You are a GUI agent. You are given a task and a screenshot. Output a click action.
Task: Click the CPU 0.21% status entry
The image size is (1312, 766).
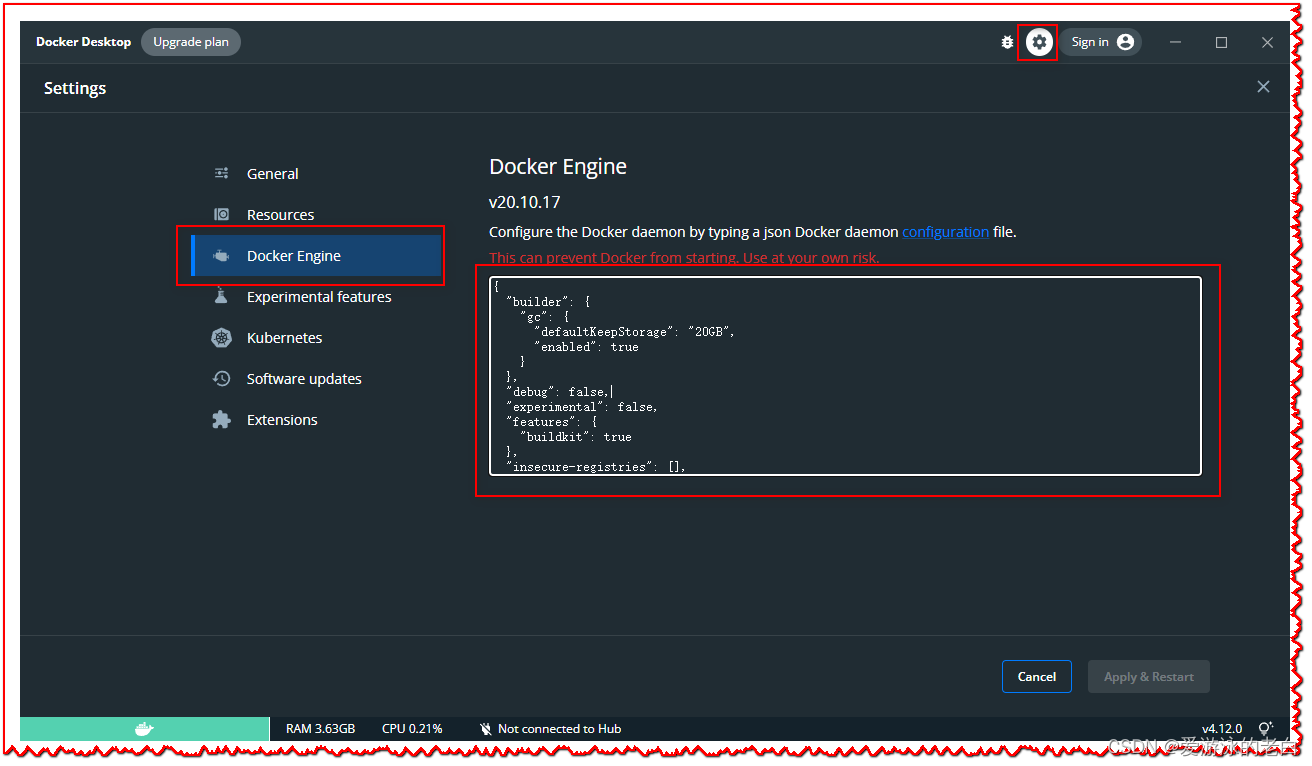tap(412, 729)
